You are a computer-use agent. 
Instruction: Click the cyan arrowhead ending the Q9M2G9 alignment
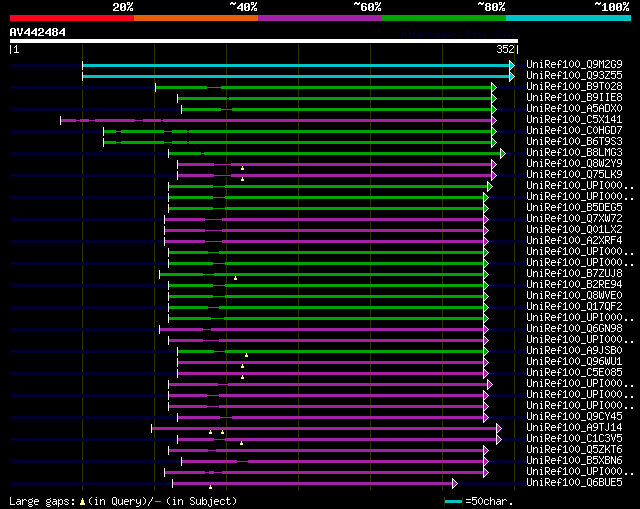point(512,65)
